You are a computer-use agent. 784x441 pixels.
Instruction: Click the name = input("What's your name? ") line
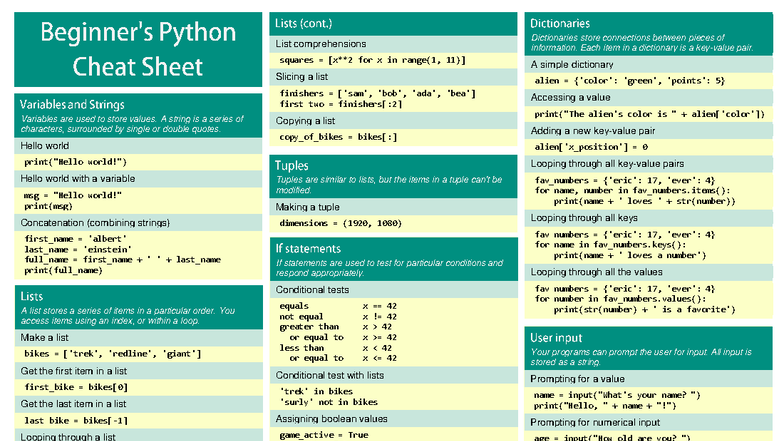617,395
